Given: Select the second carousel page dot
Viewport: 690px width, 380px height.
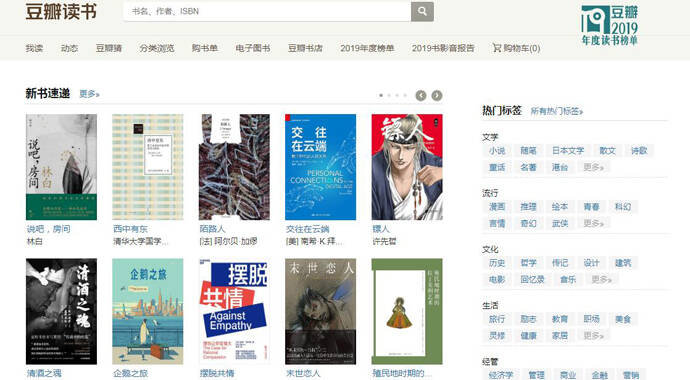Looking at the screenshot, I should (389, 95).
